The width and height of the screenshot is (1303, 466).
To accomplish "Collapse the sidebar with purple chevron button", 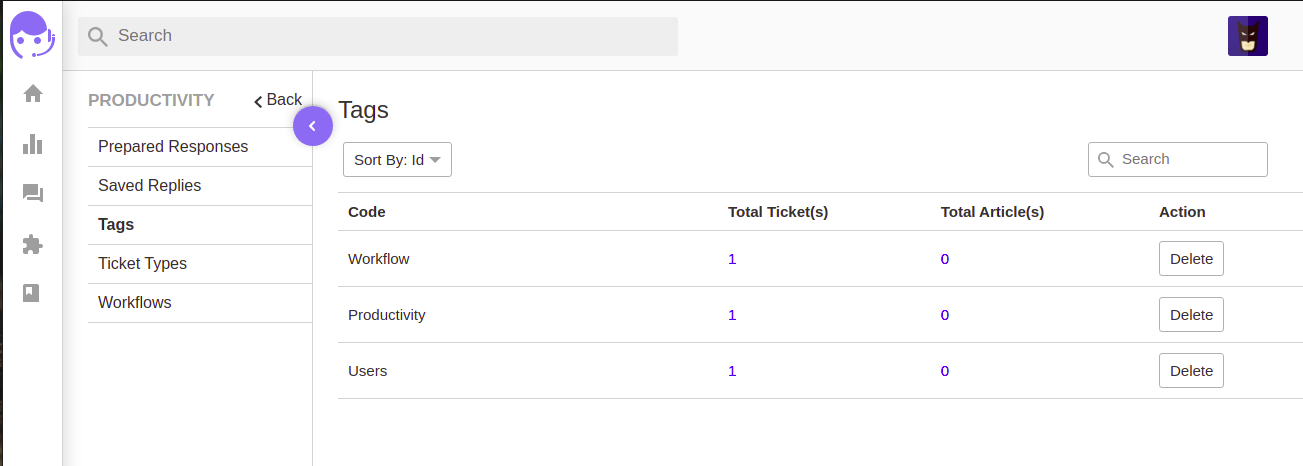I will pyautogui.click(x=313, y=126).
